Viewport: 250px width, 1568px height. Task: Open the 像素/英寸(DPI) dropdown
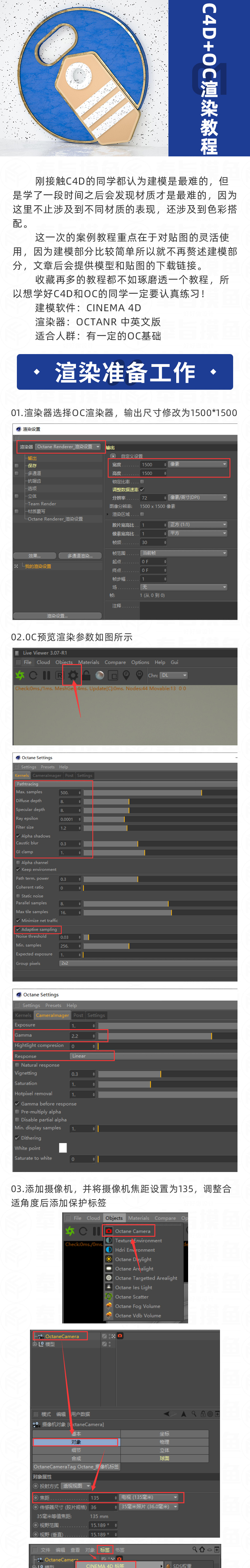click(198, 497)
